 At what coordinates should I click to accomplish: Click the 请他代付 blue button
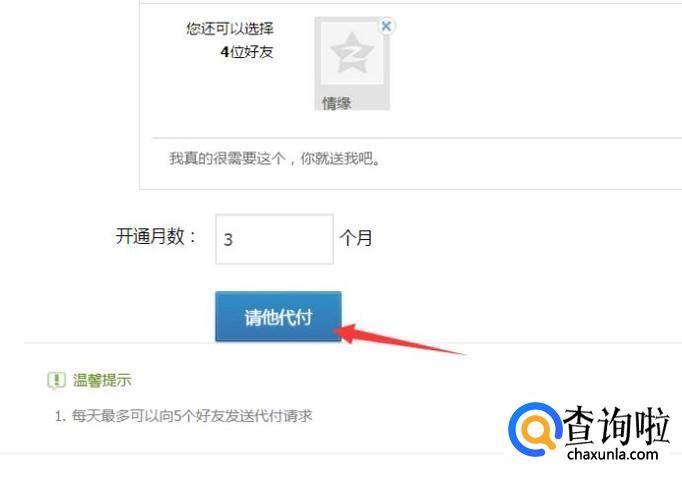[x=278, y=317]
